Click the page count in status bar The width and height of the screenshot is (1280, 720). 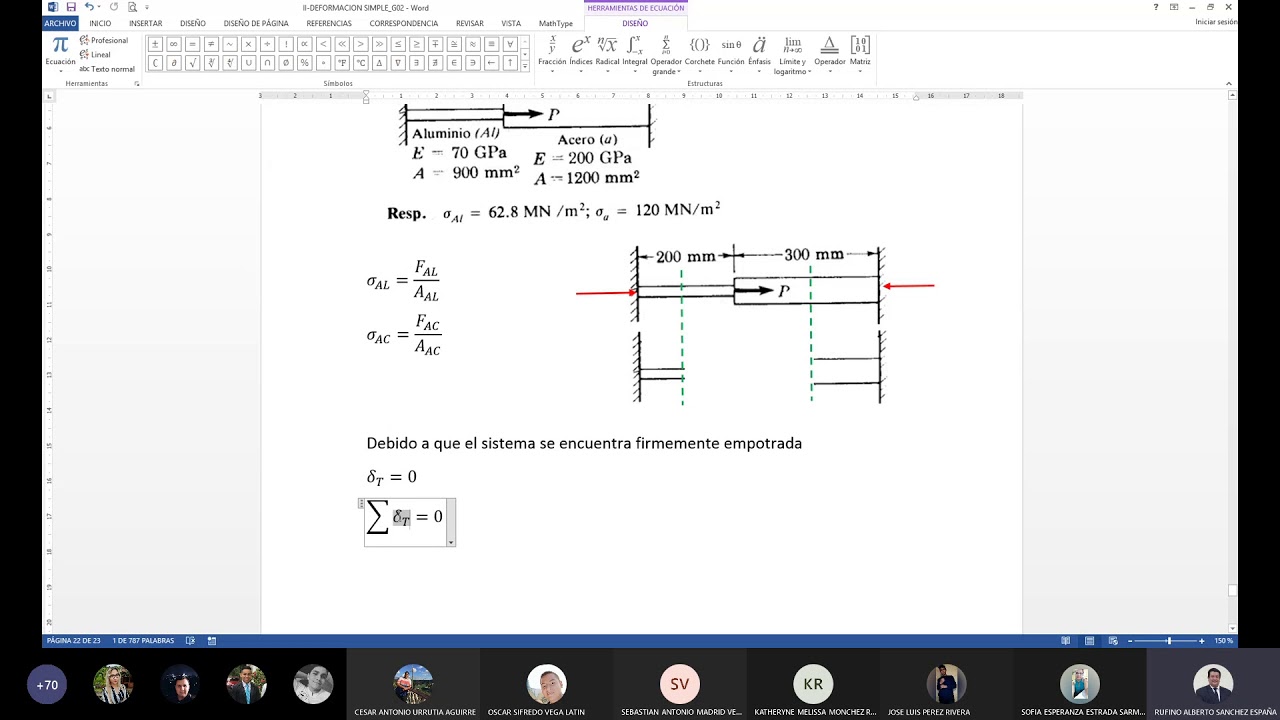tap(74, 640)
